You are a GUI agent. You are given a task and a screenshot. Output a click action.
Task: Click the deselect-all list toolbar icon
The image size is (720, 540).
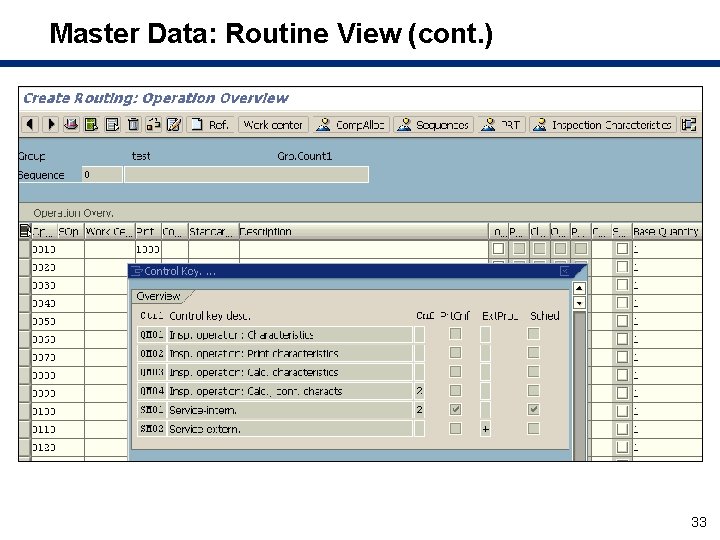tap(112, 124)
